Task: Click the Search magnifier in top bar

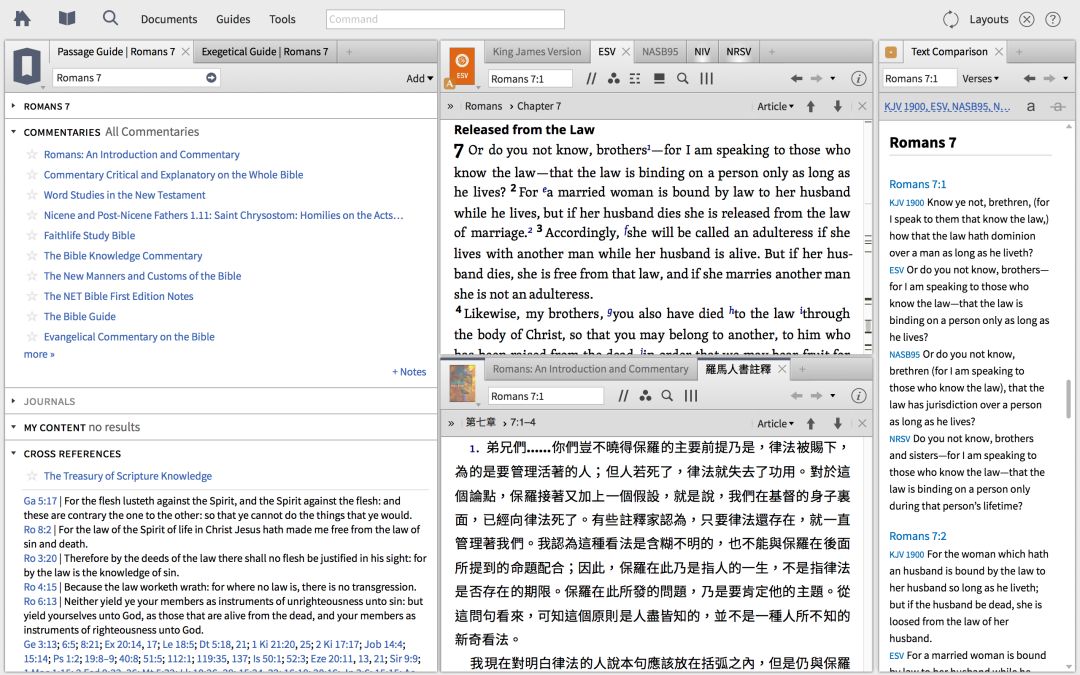Action: (110, 18)
